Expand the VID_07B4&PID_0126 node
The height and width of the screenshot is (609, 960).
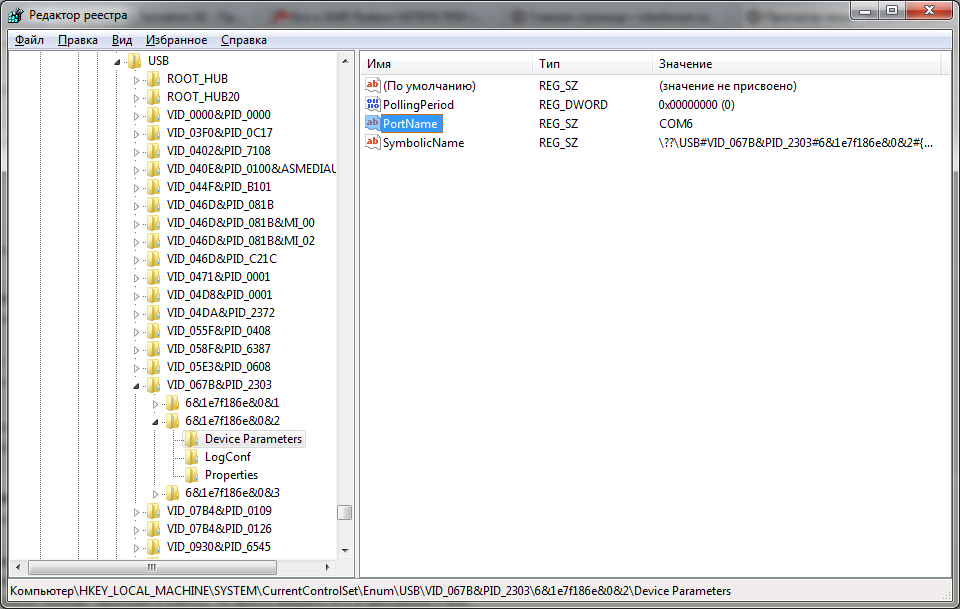(136, 529)
